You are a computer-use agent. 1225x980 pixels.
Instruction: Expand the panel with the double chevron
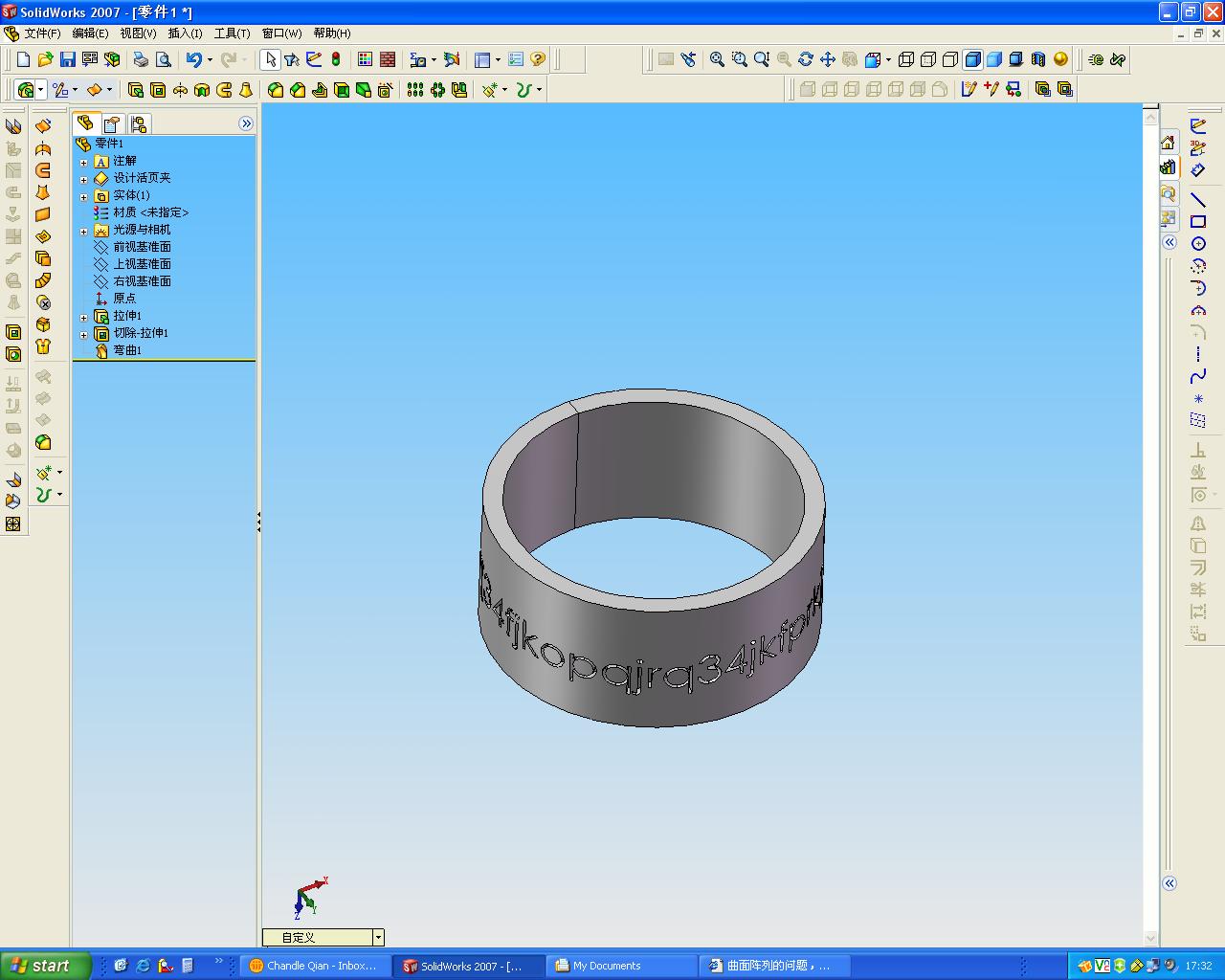click(246, 123)
